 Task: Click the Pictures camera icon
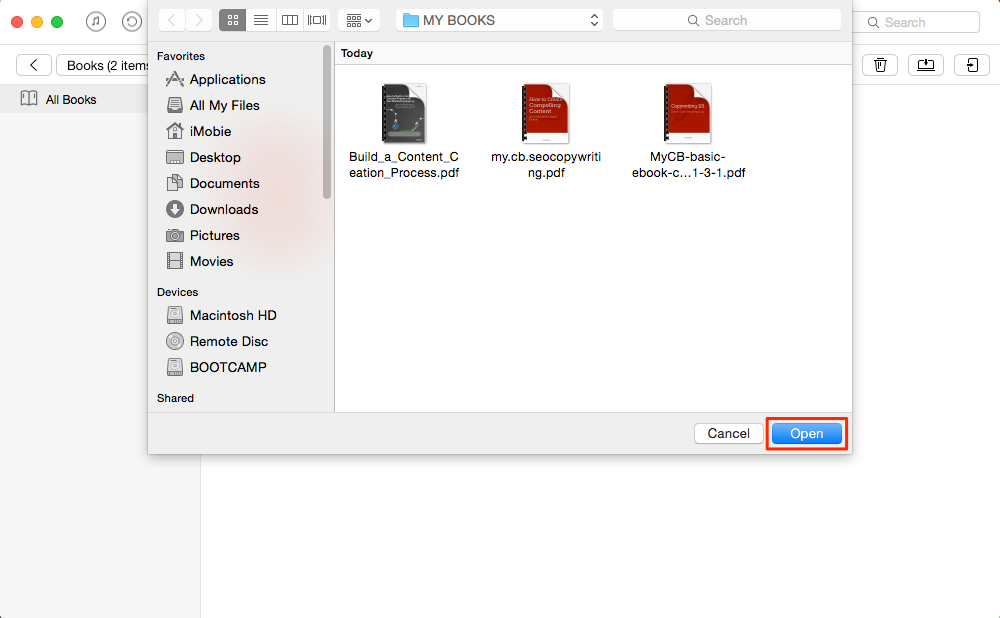pos(174,235)
